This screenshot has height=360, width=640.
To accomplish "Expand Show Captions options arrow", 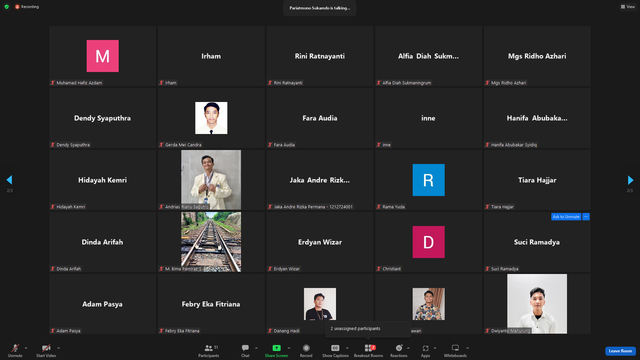I will pyautogui.click(x=347, y=348).
